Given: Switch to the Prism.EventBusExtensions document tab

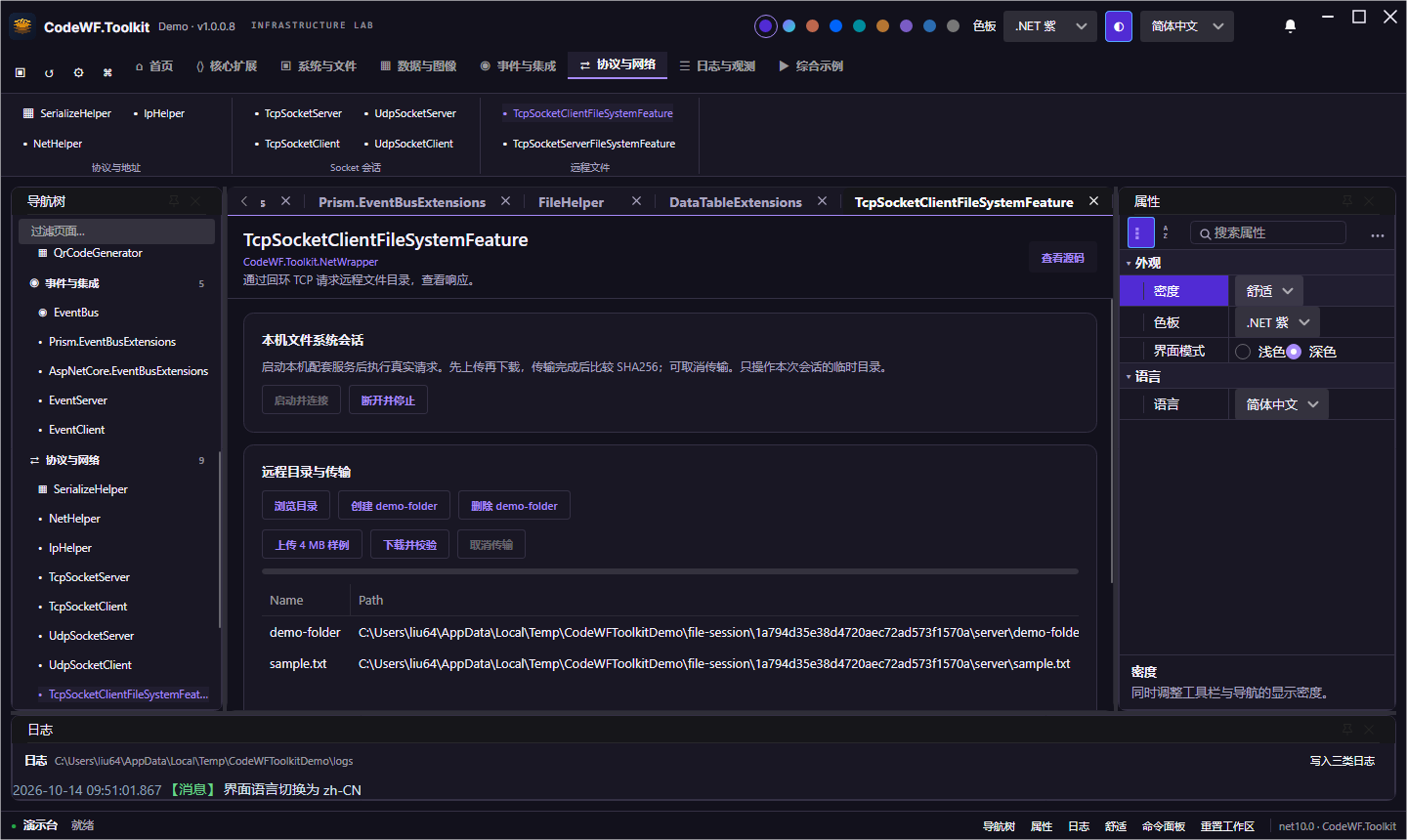Looking at the screenshot, I should click(x=402, y=202).
